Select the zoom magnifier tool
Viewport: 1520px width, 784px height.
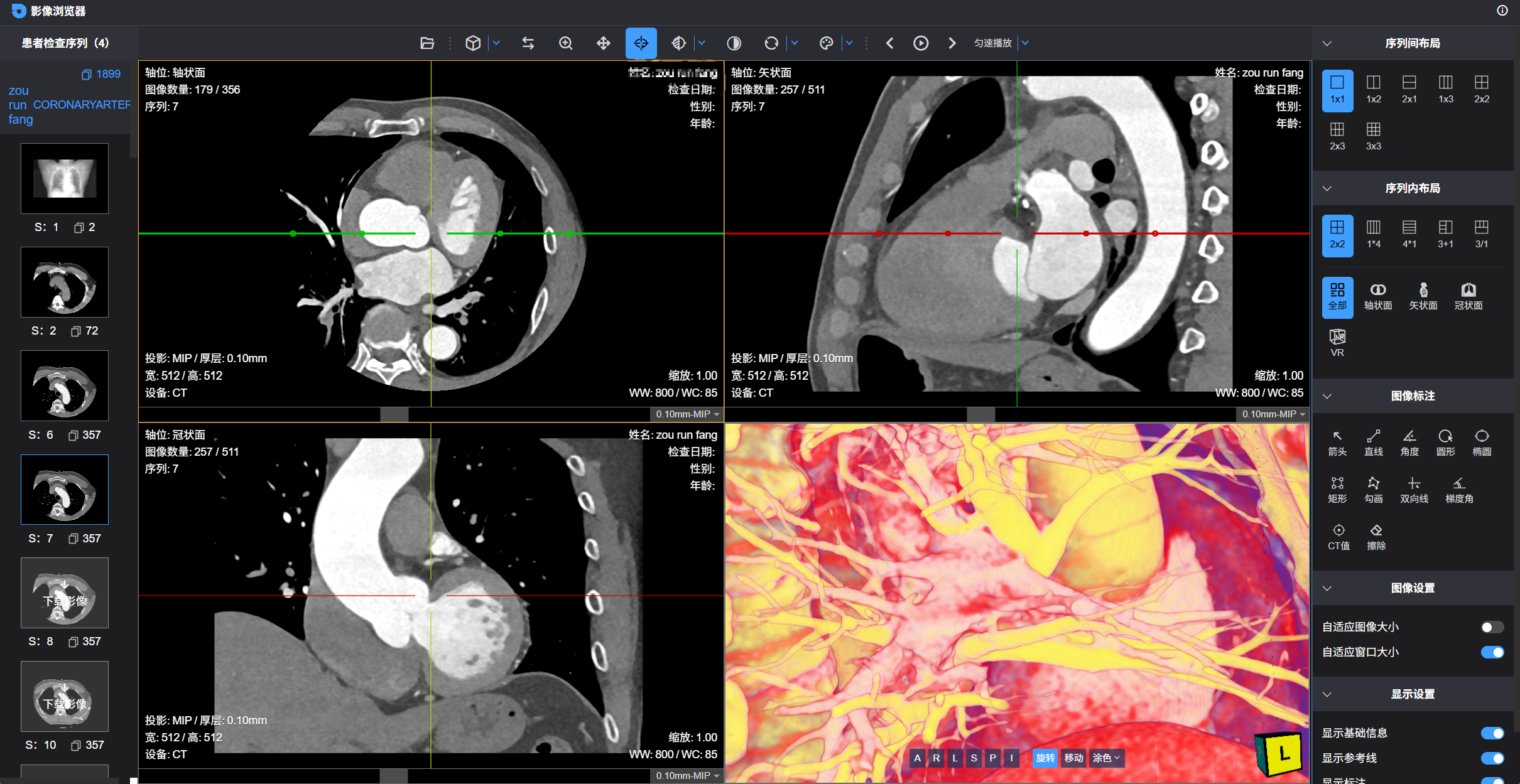click(x=565, y=43)
